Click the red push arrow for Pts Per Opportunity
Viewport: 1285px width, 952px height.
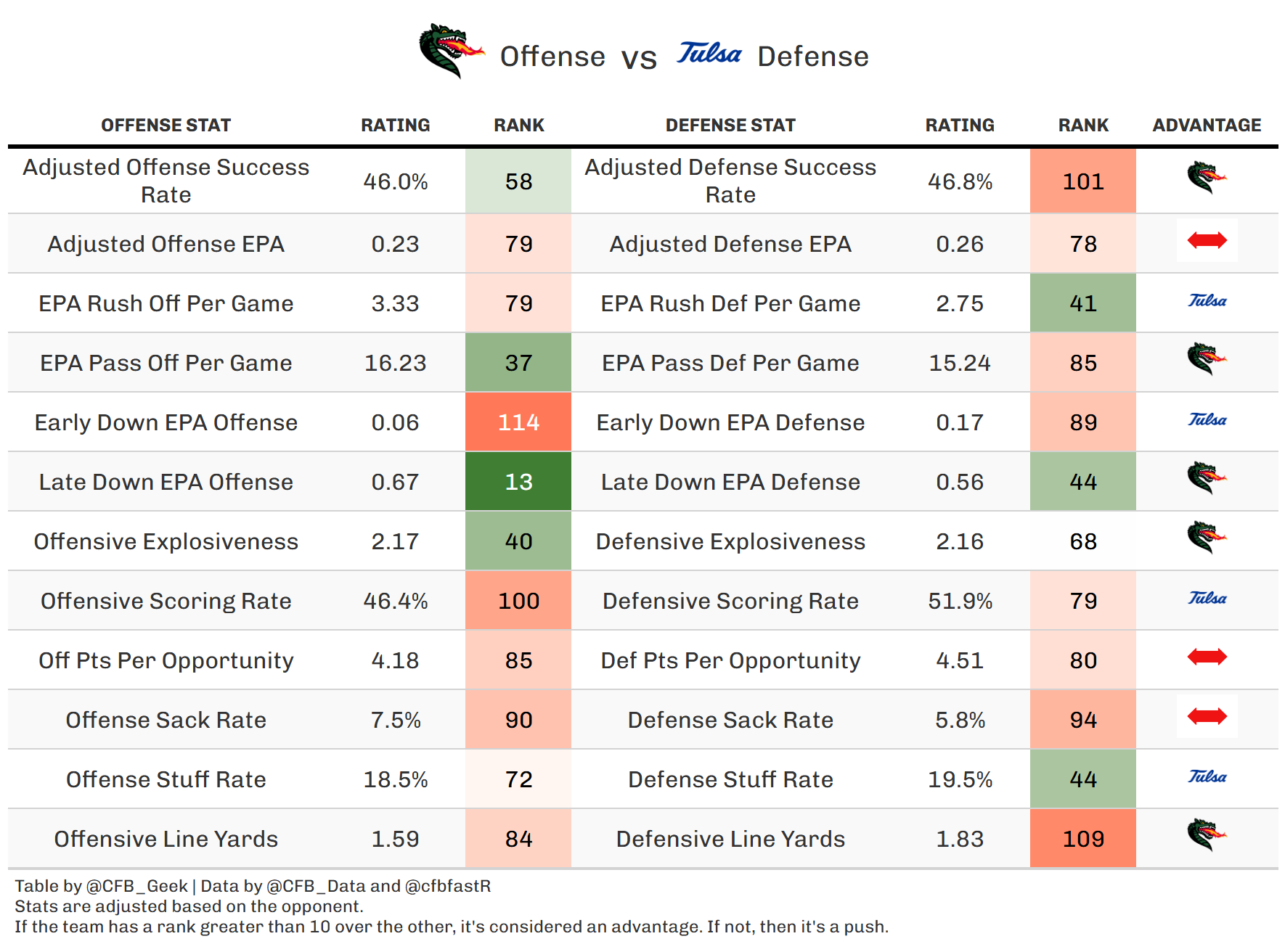tap(1207, 657)
